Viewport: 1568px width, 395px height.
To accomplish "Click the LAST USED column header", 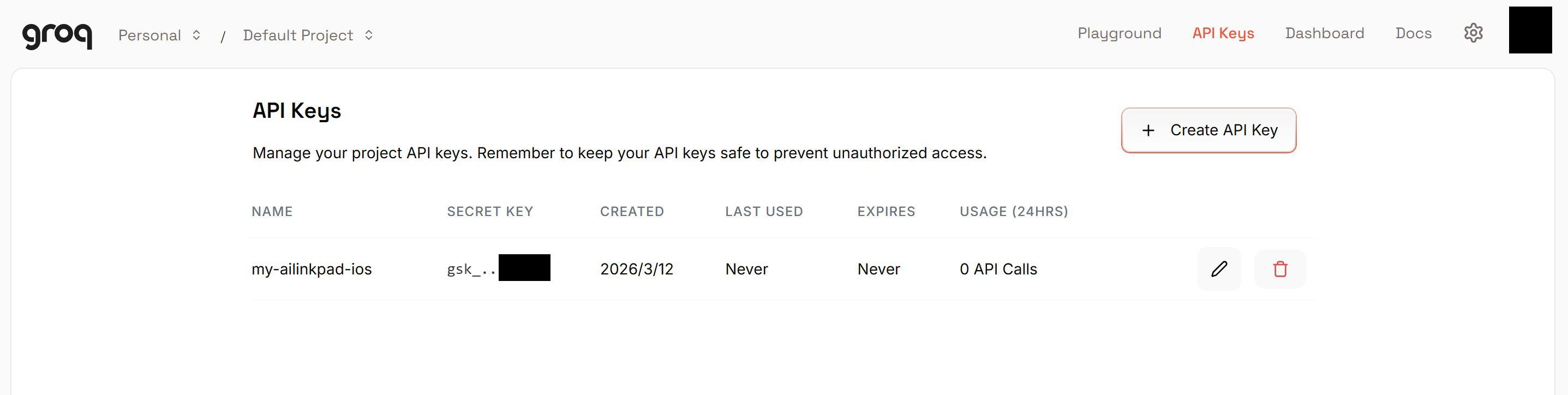I will tap(764, 212).
